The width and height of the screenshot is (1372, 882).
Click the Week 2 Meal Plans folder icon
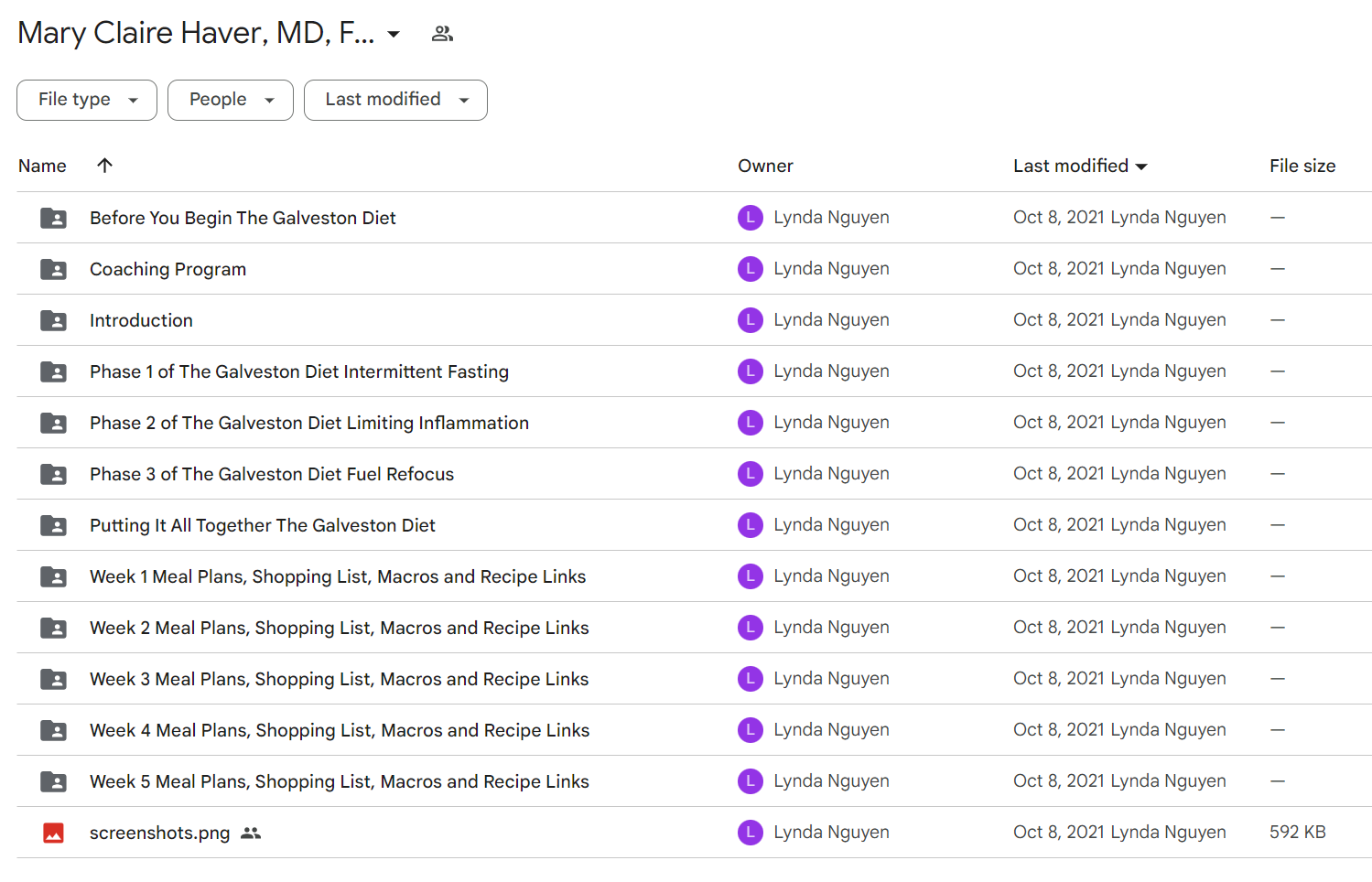[x=53, y=628]
